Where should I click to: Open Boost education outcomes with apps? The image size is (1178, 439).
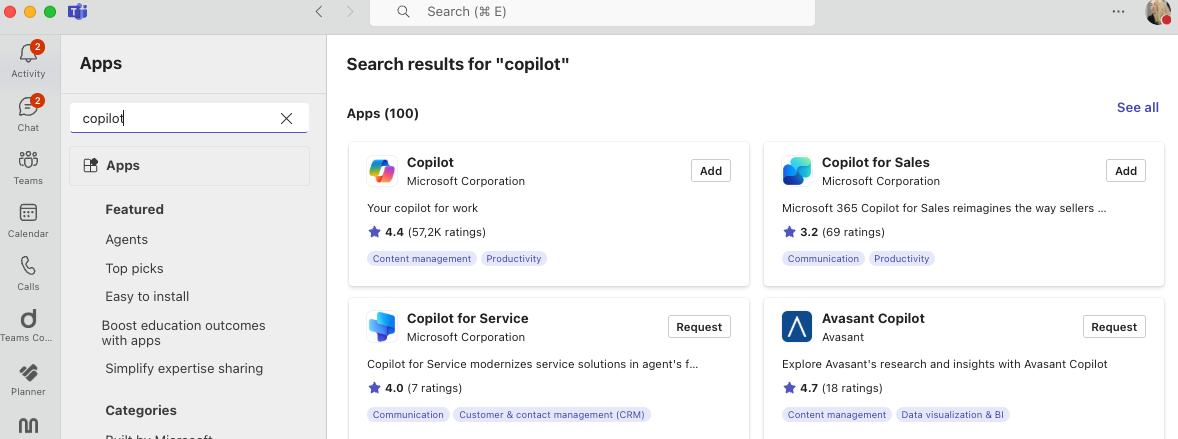pyautogui.click(x=183, y=333)
